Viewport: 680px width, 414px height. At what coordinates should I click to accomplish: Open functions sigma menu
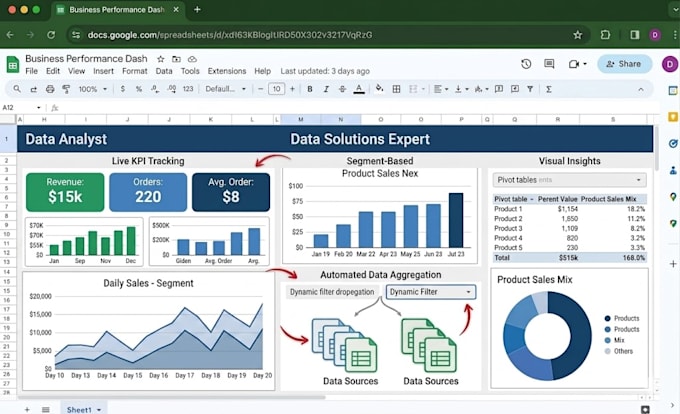[x=549, y=89]
